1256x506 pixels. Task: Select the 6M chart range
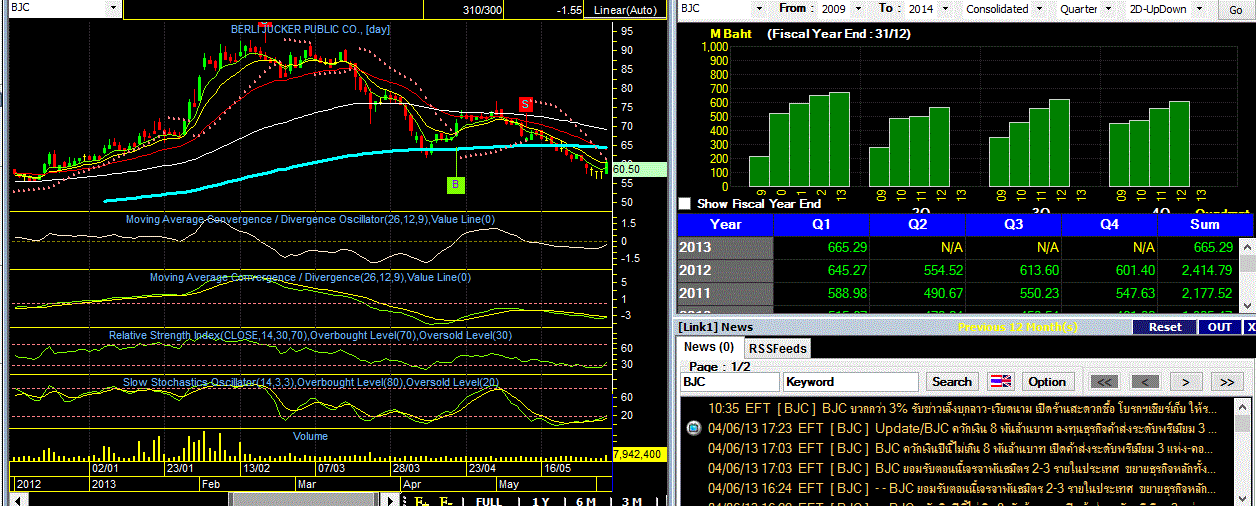[x=586, y=501]
